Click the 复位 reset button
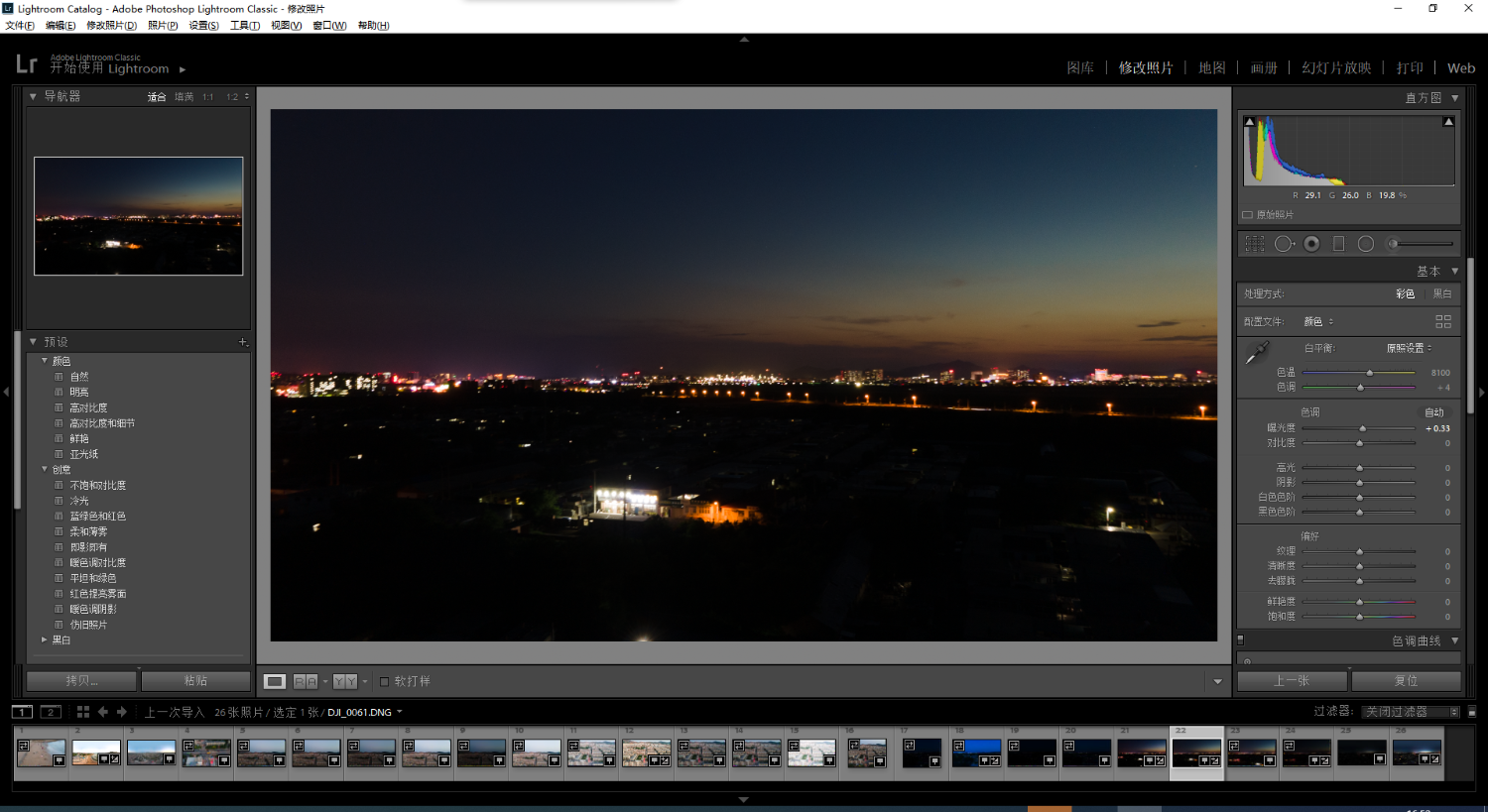This screenshot has height=812, width=1488. tap(1406, 681)
